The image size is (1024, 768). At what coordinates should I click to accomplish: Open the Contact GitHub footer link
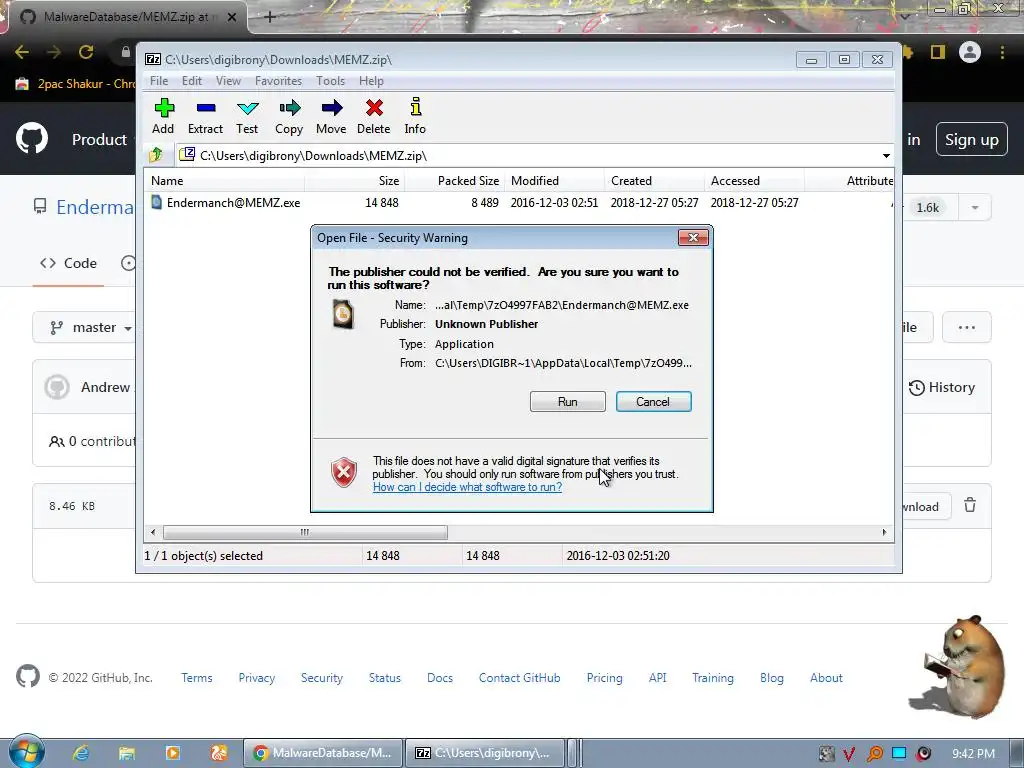519,678
